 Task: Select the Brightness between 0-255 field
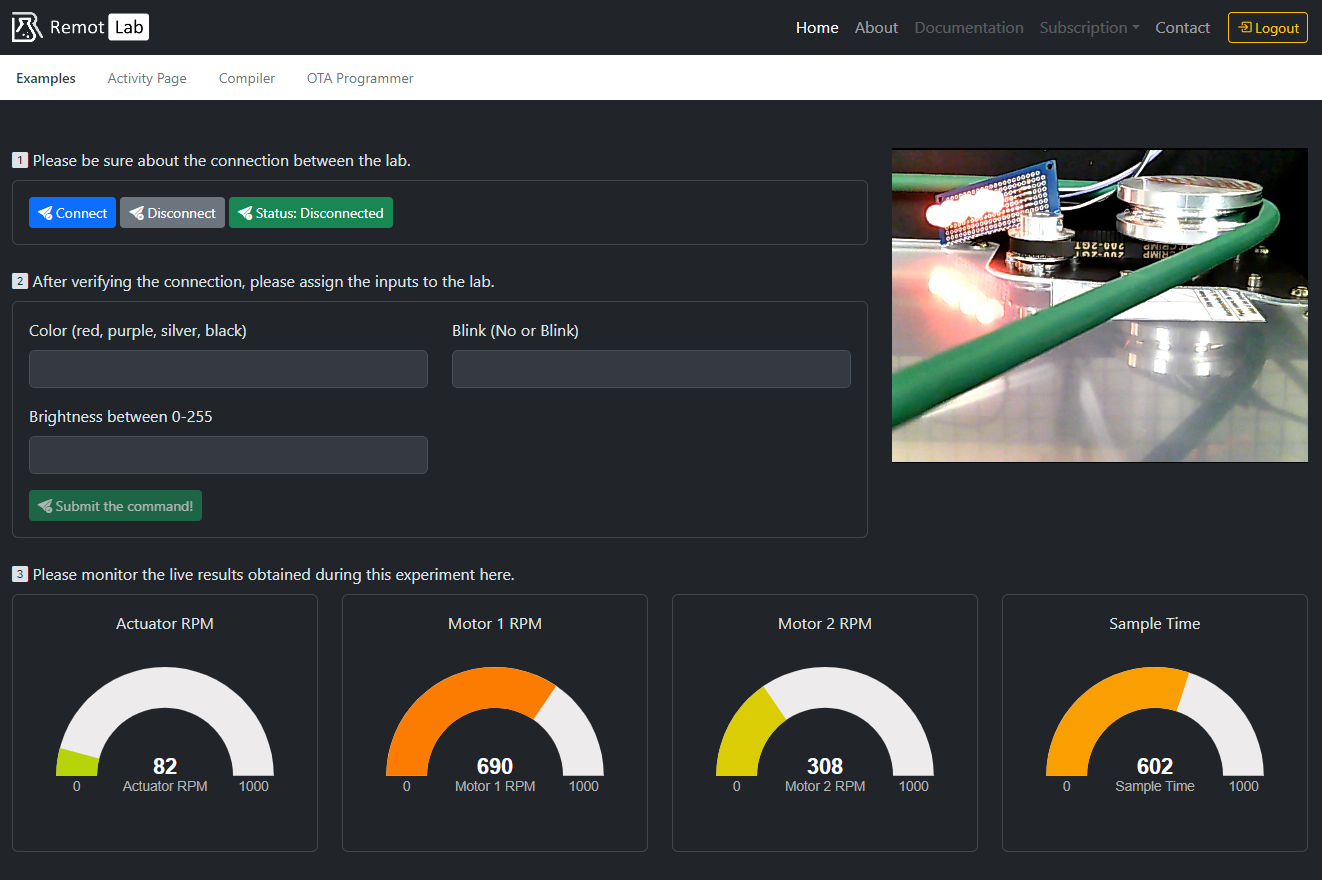click(x=228, y=455)
